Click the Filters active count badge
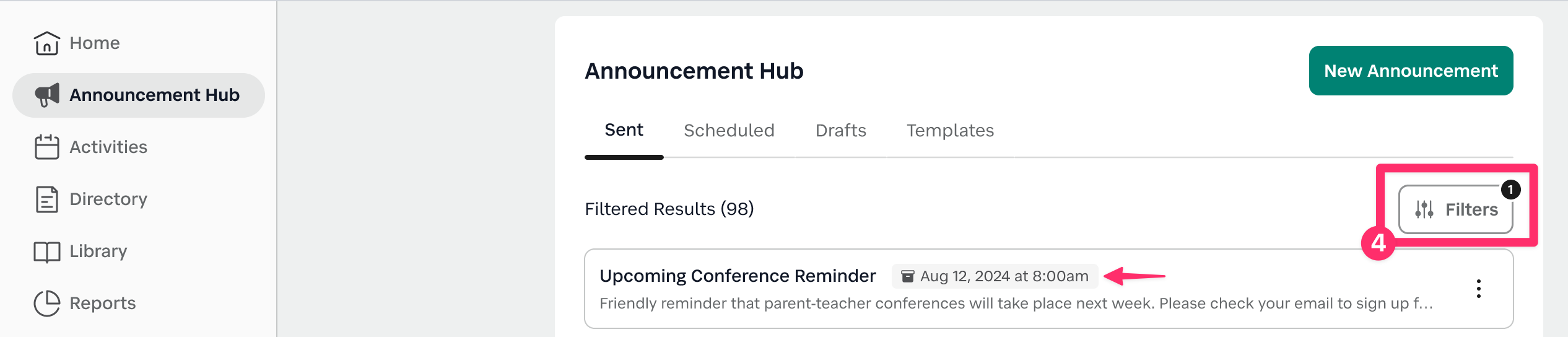Screen dimensions: 1568x337 tap(1510, 190)
